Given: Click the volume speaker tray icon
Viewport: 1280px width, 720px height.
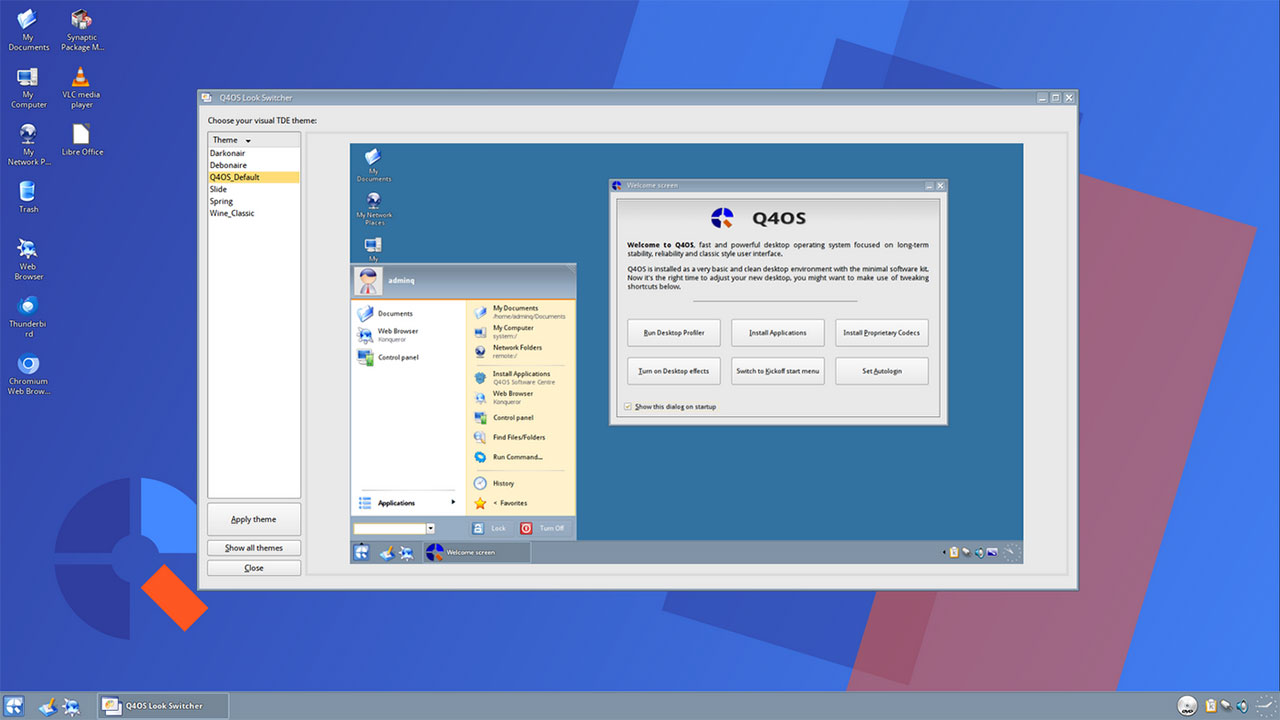Looking at the screenshot, I should [x=1241, y=706].
